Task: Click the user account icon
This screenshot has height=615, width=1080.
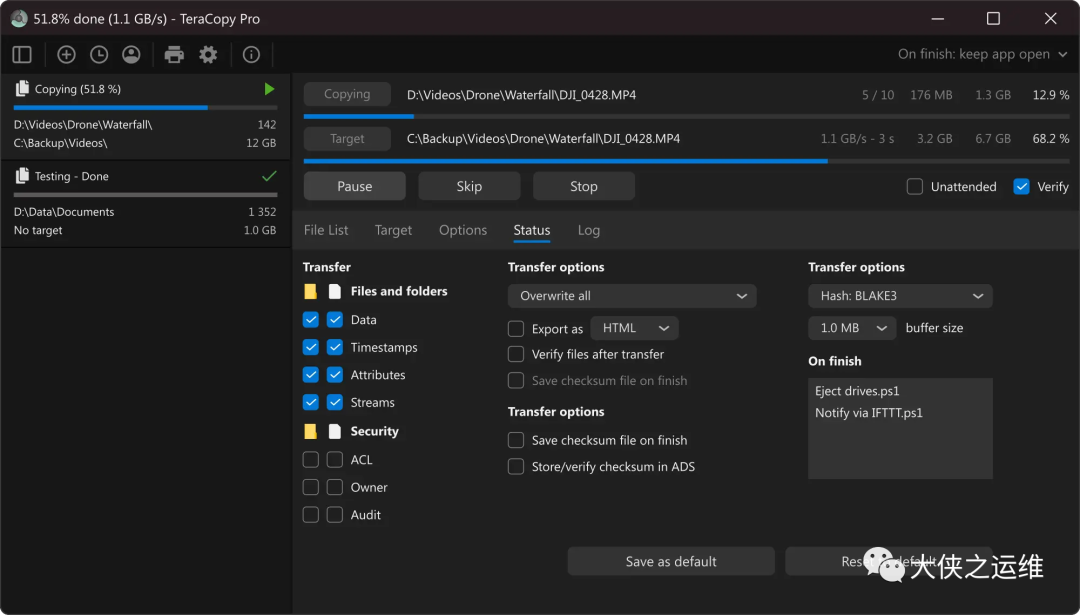Action: [x=131, y=55]
